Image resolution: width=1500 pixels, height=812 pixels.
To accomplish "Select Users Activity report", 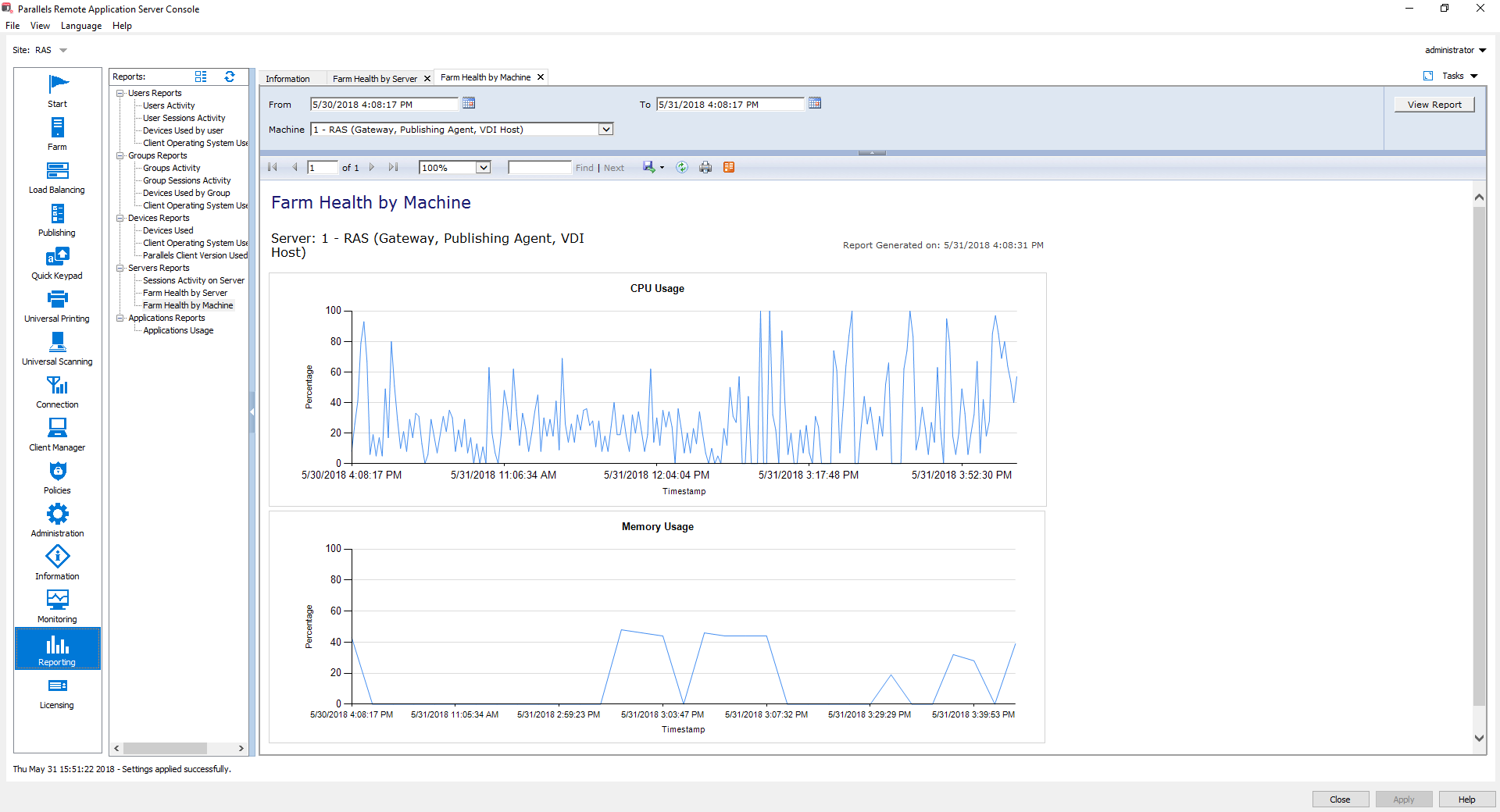I will tap(169, 105).
